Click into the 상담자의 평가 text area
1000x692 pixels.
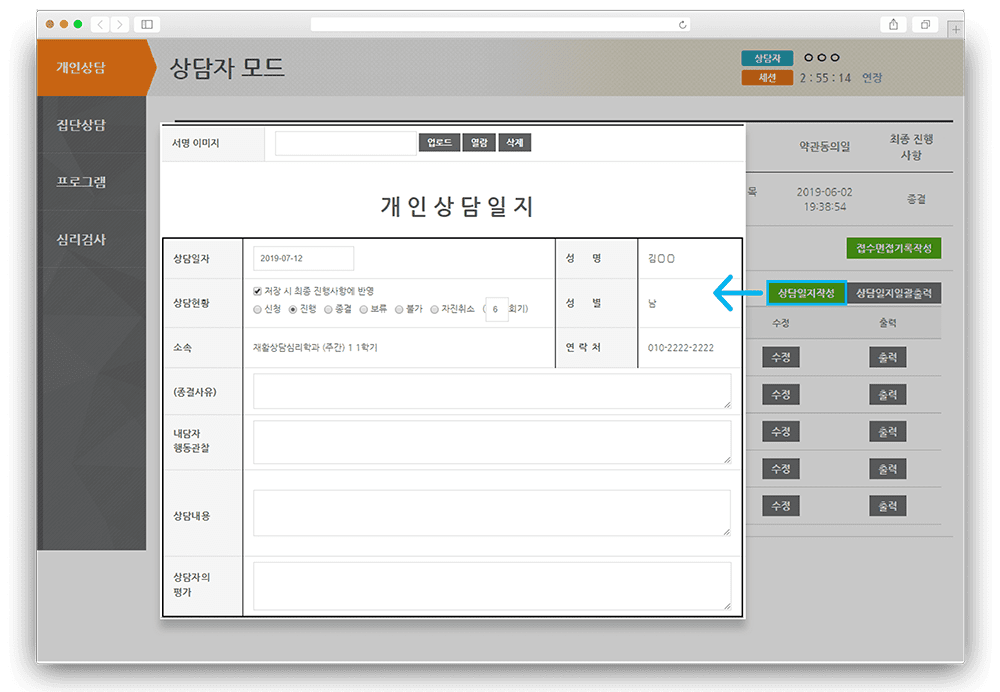(x=492, y=585)
